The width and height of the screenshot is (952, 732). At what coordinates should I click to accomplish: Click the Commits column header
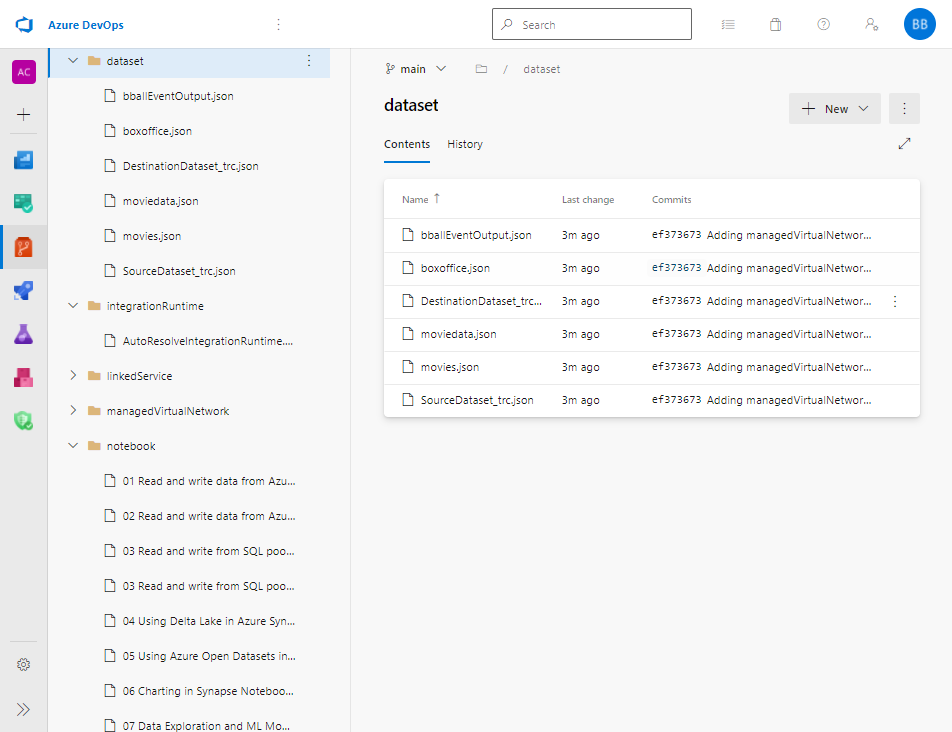click(x=672, y=200)
